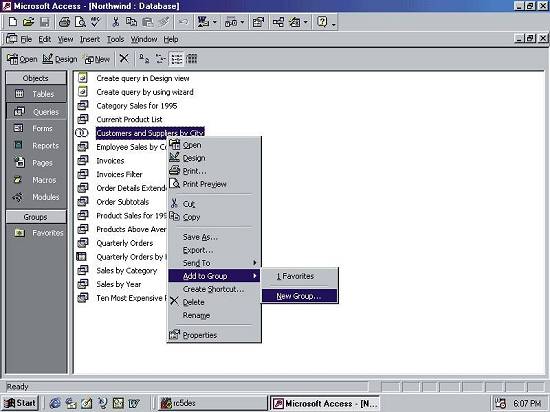Click the Cut scissors icon in the main toolbar
The image size is (550, 412).
tap(115, 22)
